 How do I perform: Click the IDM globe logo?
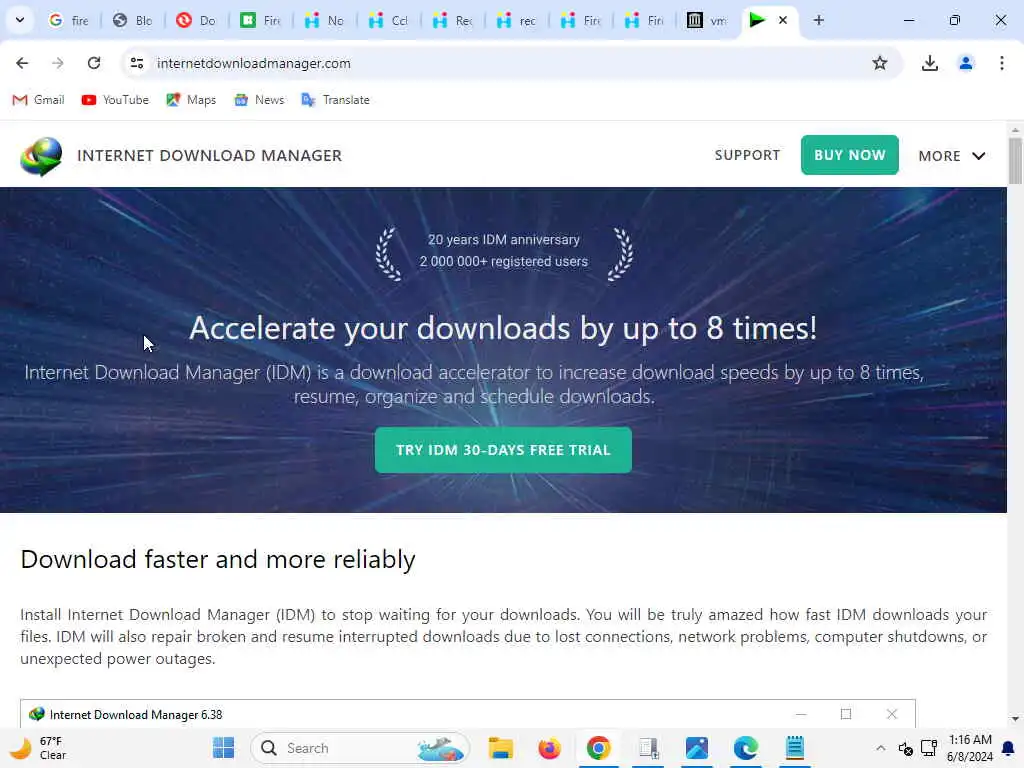coord(41,156)
